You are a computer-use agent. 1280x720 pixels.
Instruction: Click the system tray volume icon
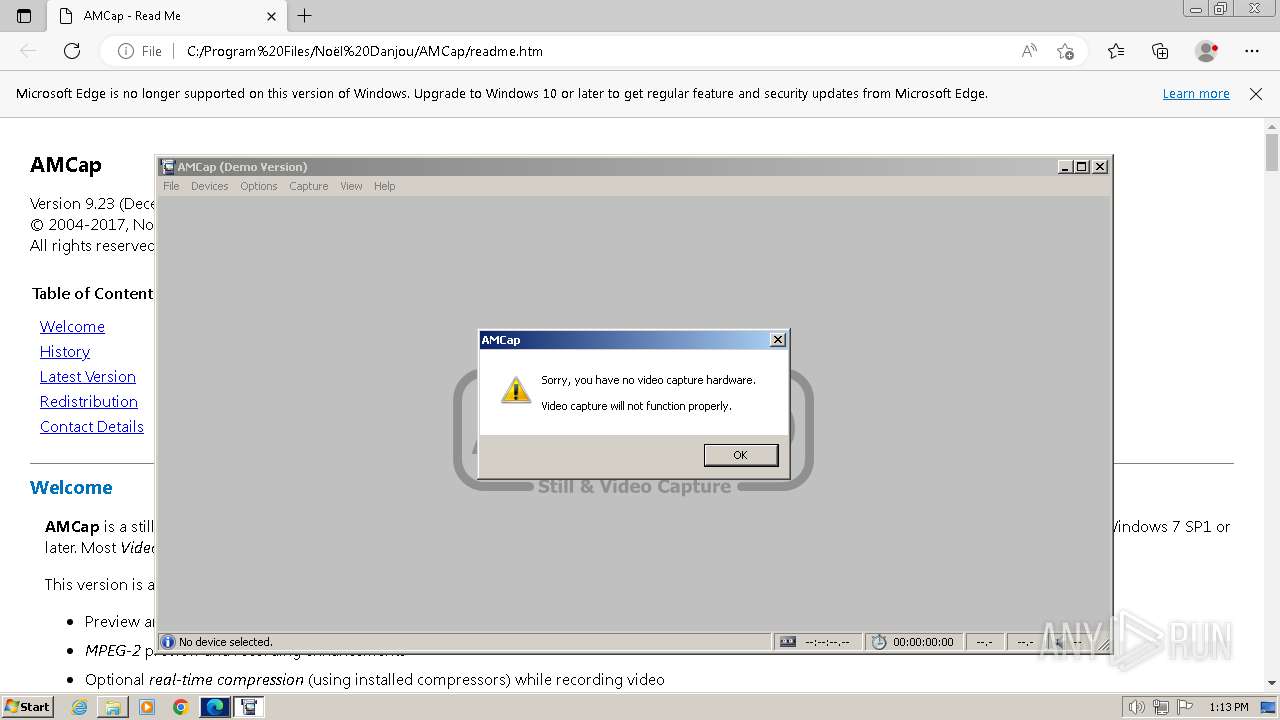[x=1138, y=707]
